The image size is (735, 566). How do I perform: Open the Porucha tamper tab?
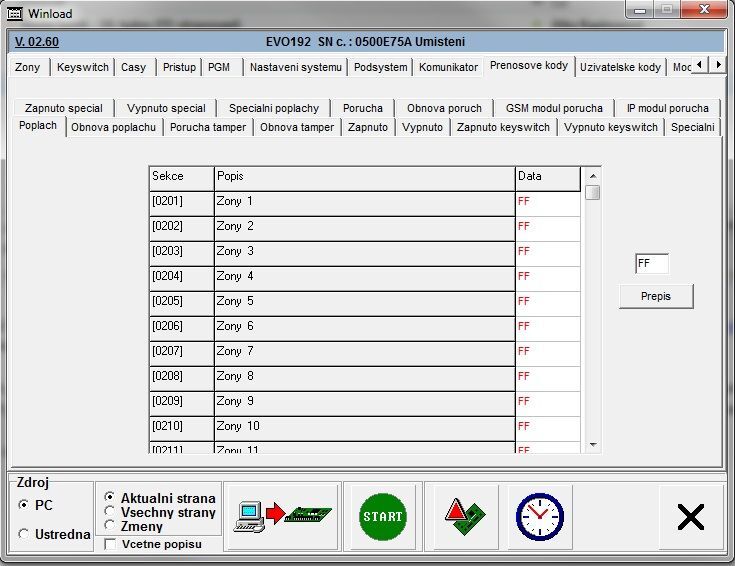(207, 127)
